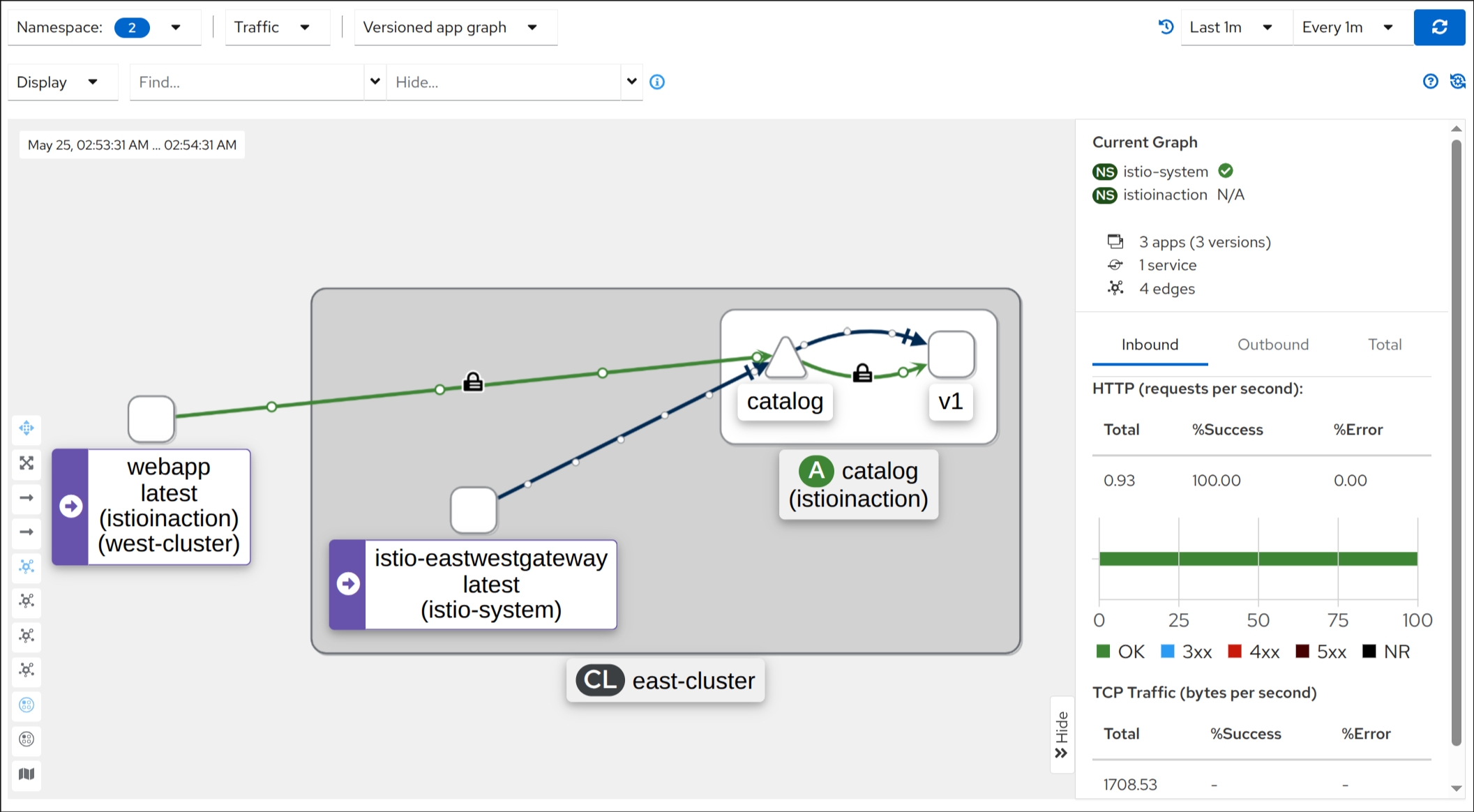Click the Namespace count badge showing 2

[x=132, y=28]
